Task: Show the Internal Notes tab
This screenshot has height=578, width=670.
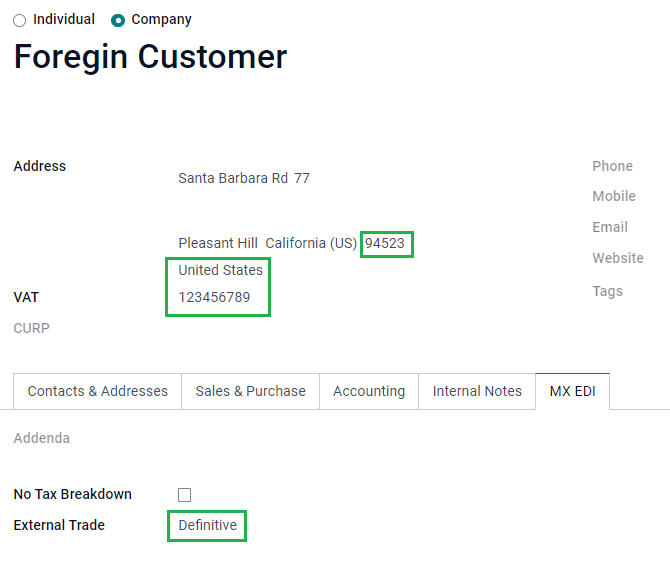Action: pyautogui.click(x=477, y=391)
